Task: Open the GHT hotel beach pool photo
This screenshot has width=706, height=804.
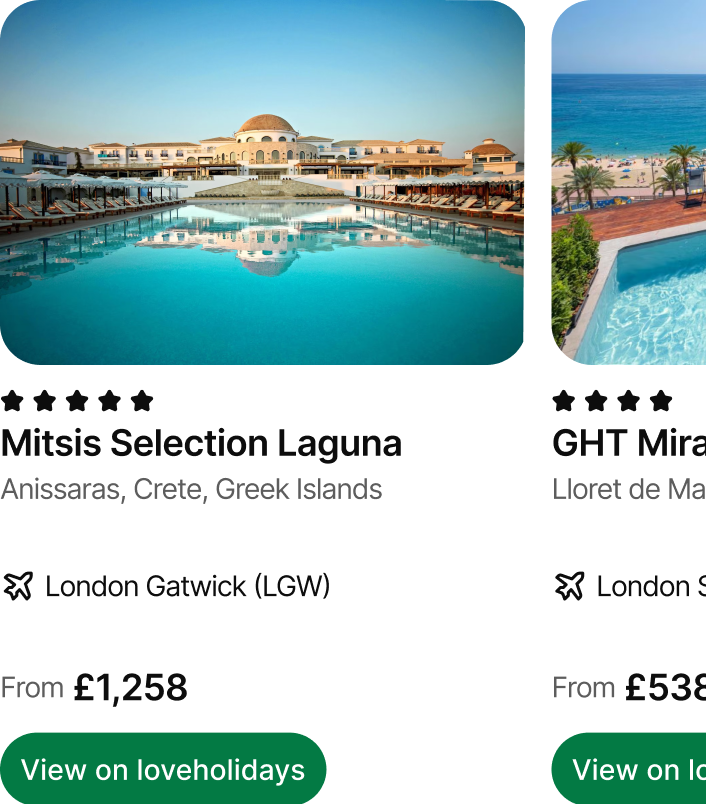Action: click(629, 182)
